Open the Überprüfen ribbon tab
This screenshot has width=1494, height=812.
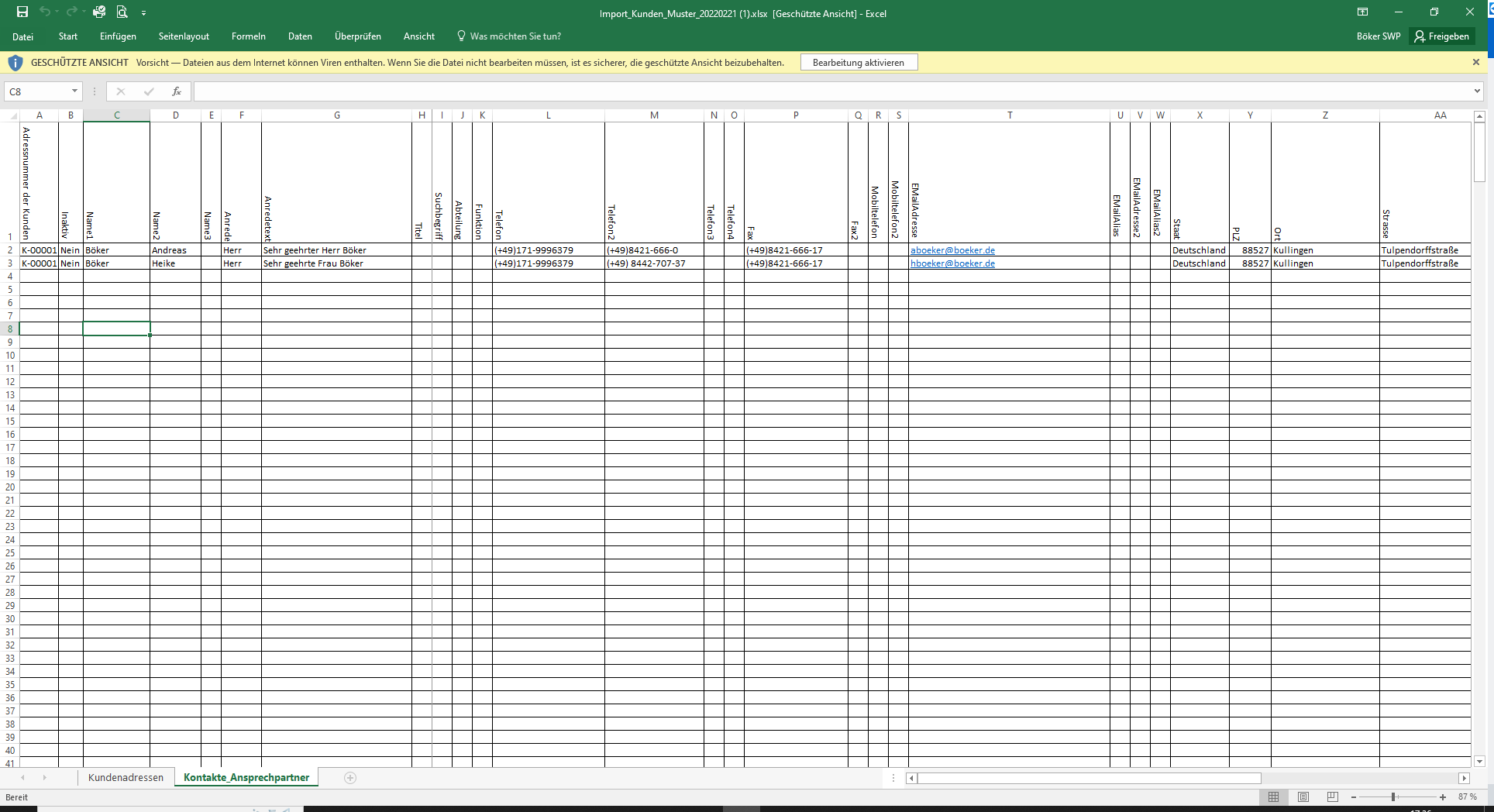tap(358, 36)
